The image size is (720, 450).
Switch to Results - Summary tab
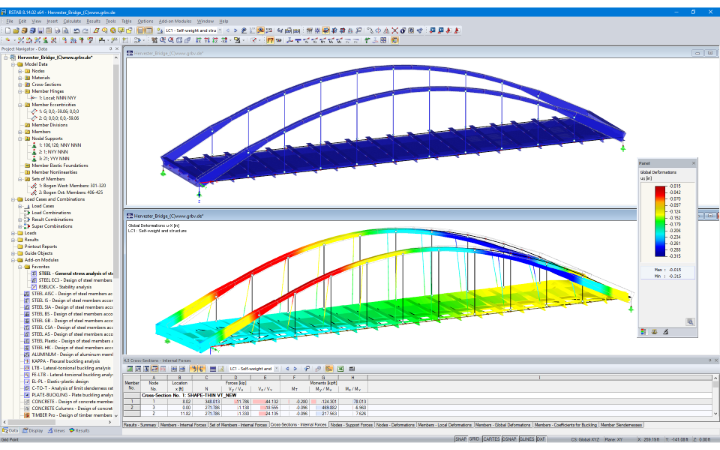tap(141, 425)
